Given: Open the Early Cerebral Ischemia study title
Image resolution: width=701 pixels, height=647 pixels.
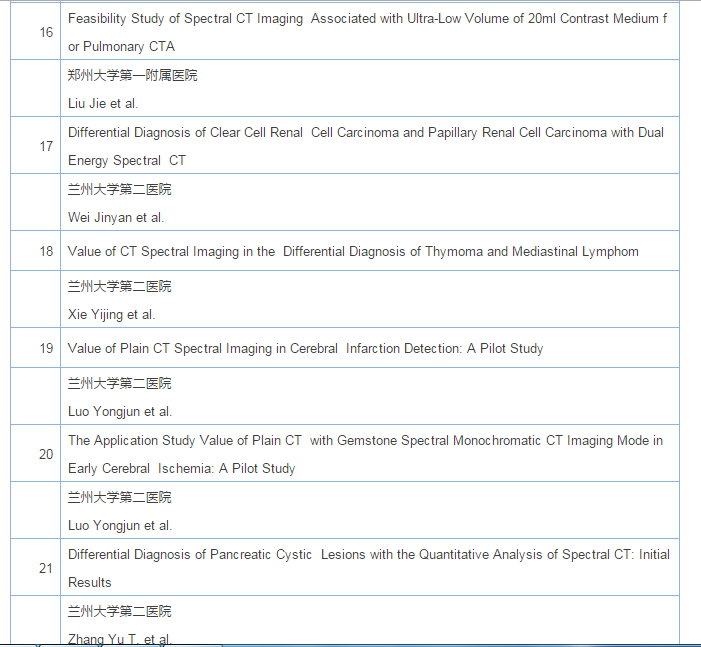Looking at the screenshot, I should [x=365, y=441].
